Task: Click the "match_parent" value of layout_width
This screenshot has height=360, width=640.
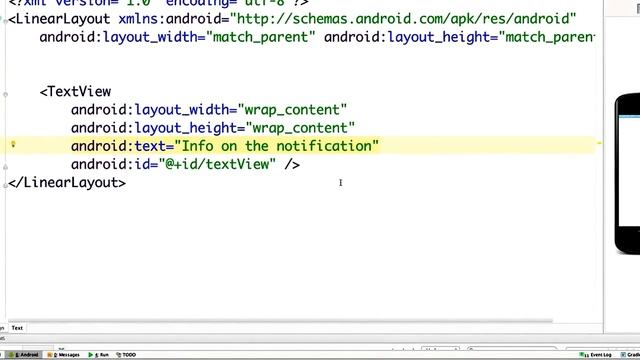Action: pyautogui.click(x=261, y=37)
